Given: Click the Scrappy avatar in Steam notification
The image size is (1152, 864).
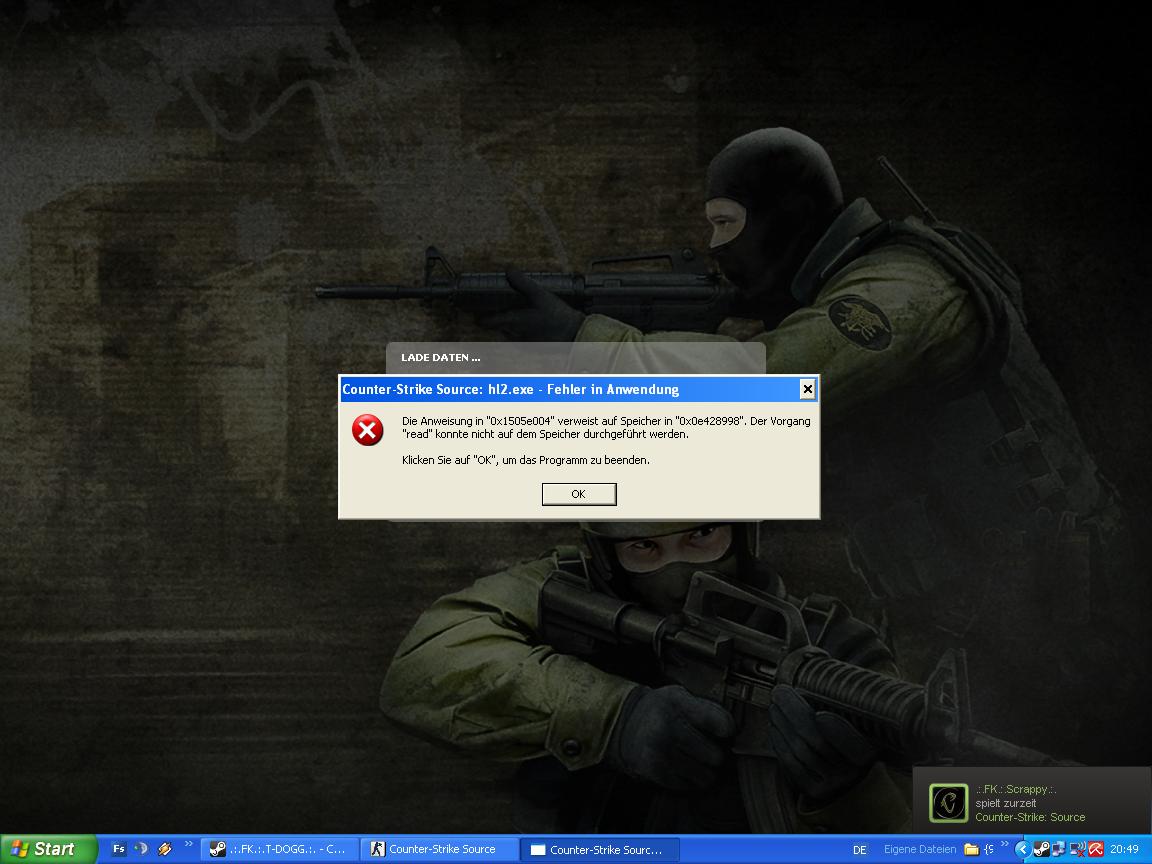Looking at the screenshot, I should point(948,803).
